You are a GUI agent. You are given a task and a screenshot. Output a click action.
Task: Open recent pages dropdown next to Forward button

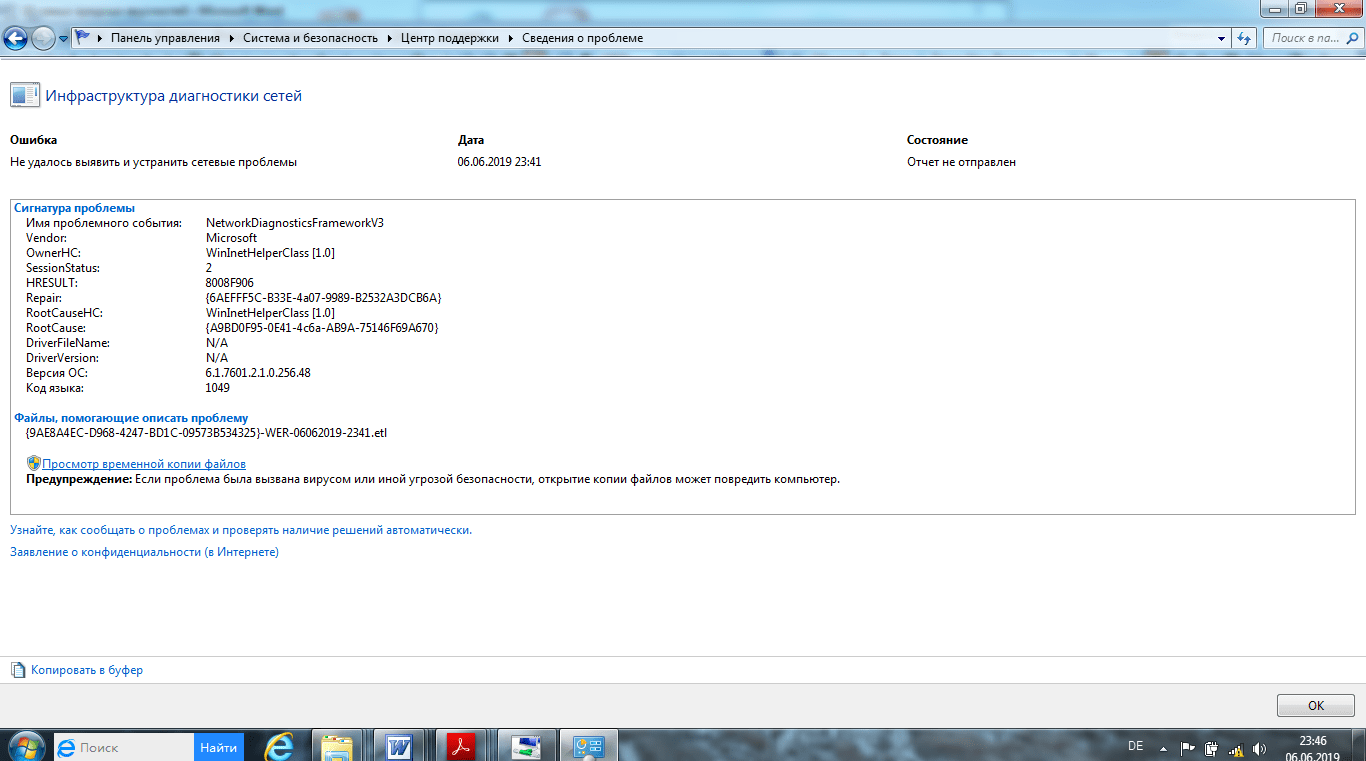(64, 39)
